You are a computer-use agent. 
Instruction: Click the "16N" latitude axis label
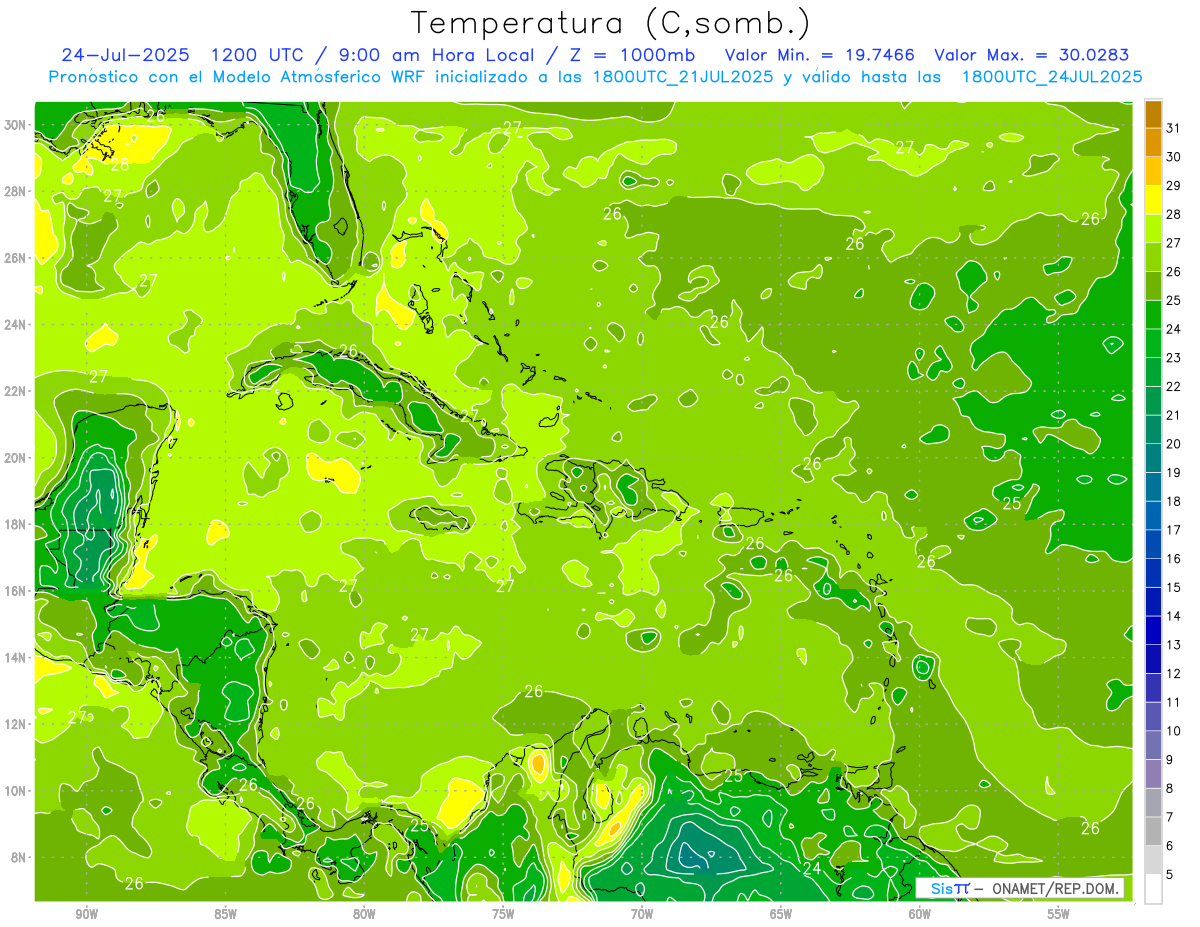coord(15,591)
